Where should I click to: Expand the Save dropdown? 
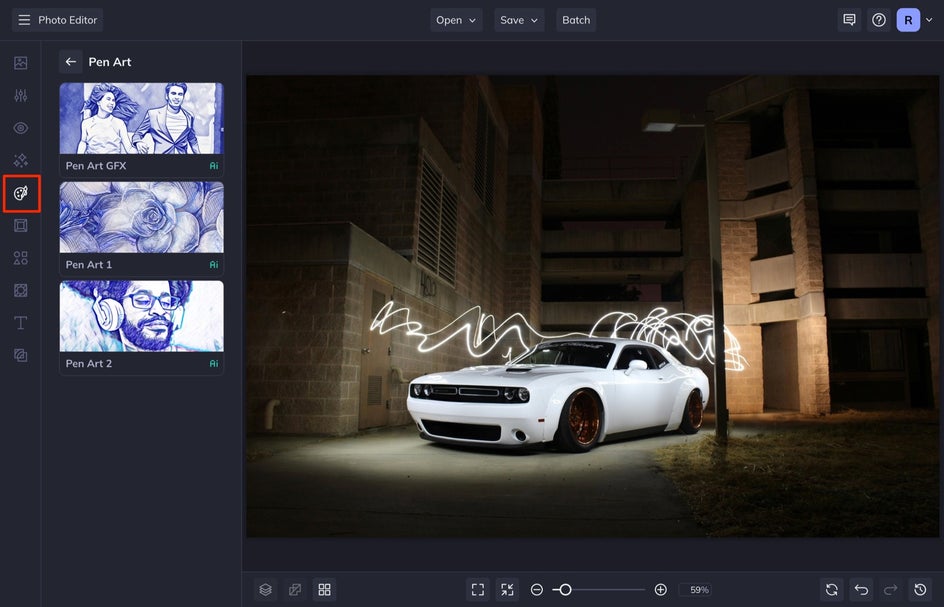point(519,20)
